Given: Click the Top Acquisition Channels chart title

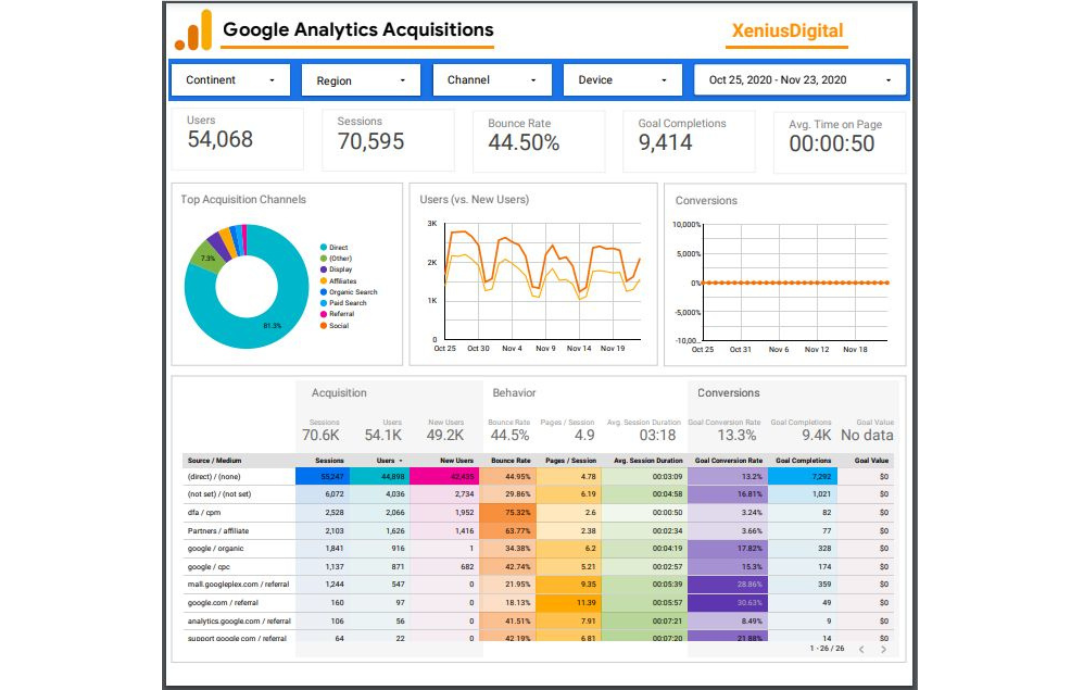Looking at the screenshot, I should 243,200.
